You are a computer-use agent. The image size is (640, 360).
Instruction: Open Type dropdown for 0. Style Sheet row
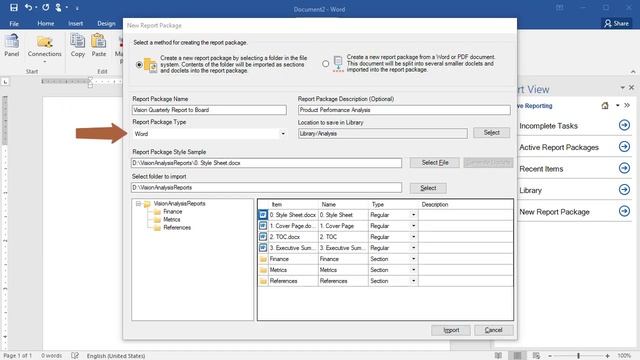point(413,215)
